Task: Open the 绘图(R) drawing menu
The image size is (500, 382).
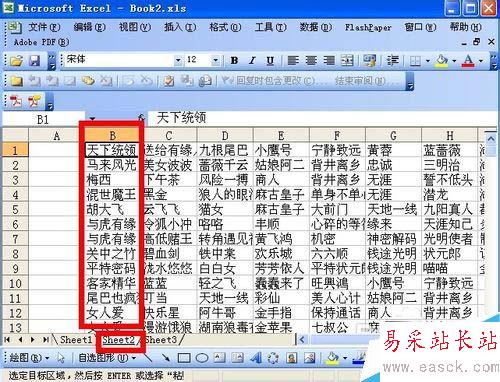Action: pos(29,358)
